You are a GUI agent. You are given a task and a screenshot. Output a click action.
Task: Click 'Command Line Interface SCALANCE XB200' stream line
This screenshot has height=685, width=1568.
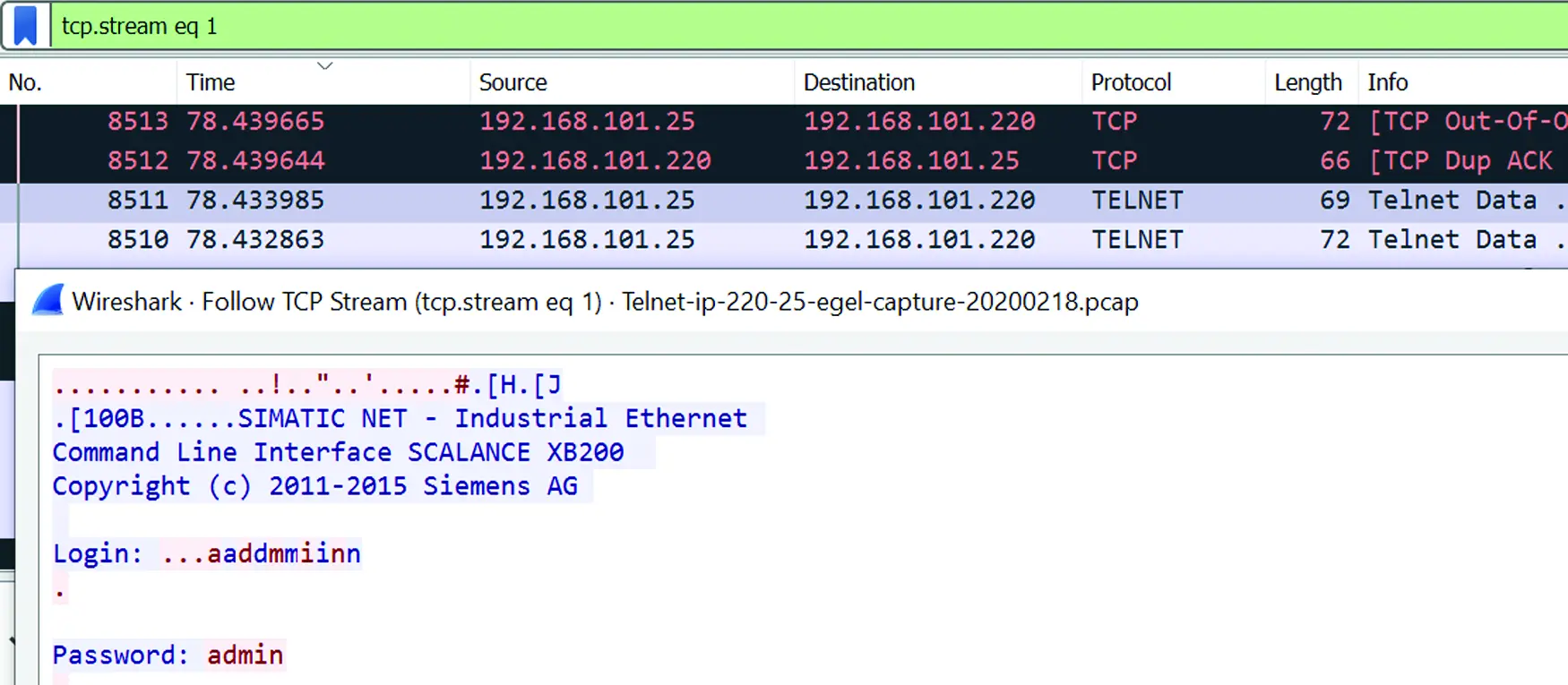(338, 452)
